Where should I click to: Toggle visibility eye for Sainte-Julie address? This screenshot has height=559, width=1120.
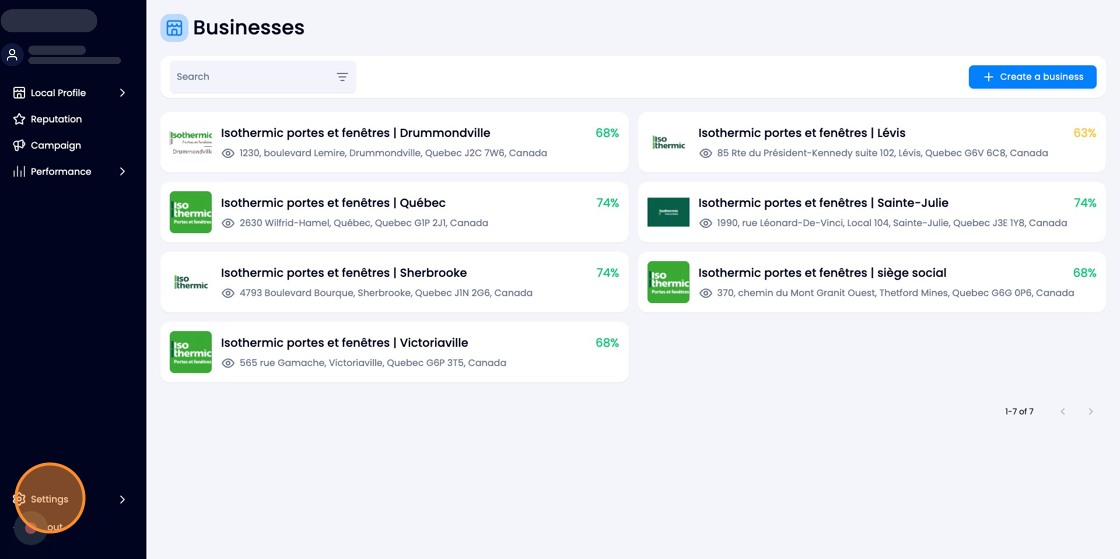pos(706,223)
